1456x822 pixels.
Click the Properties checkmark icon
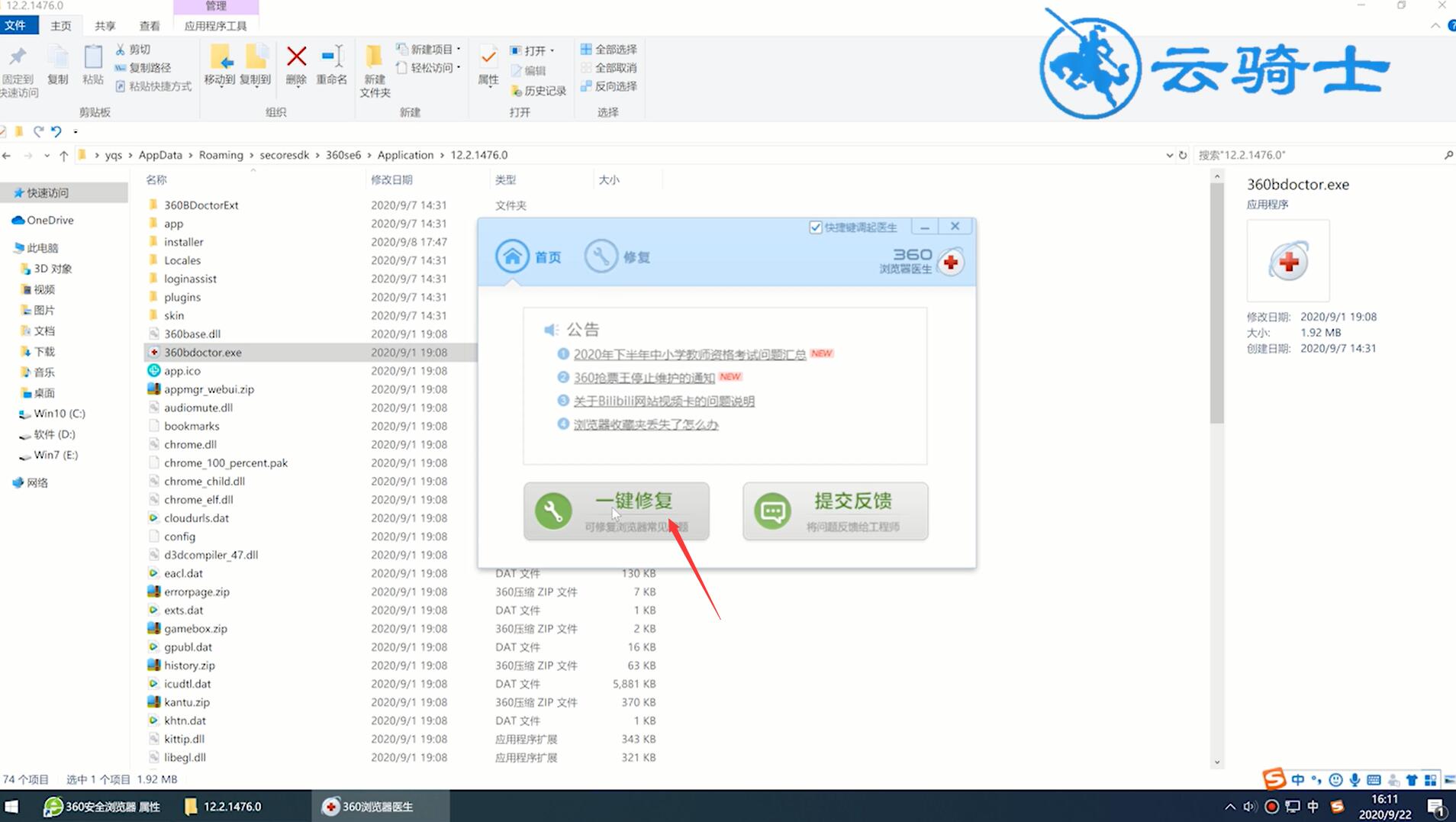[488, 57]
